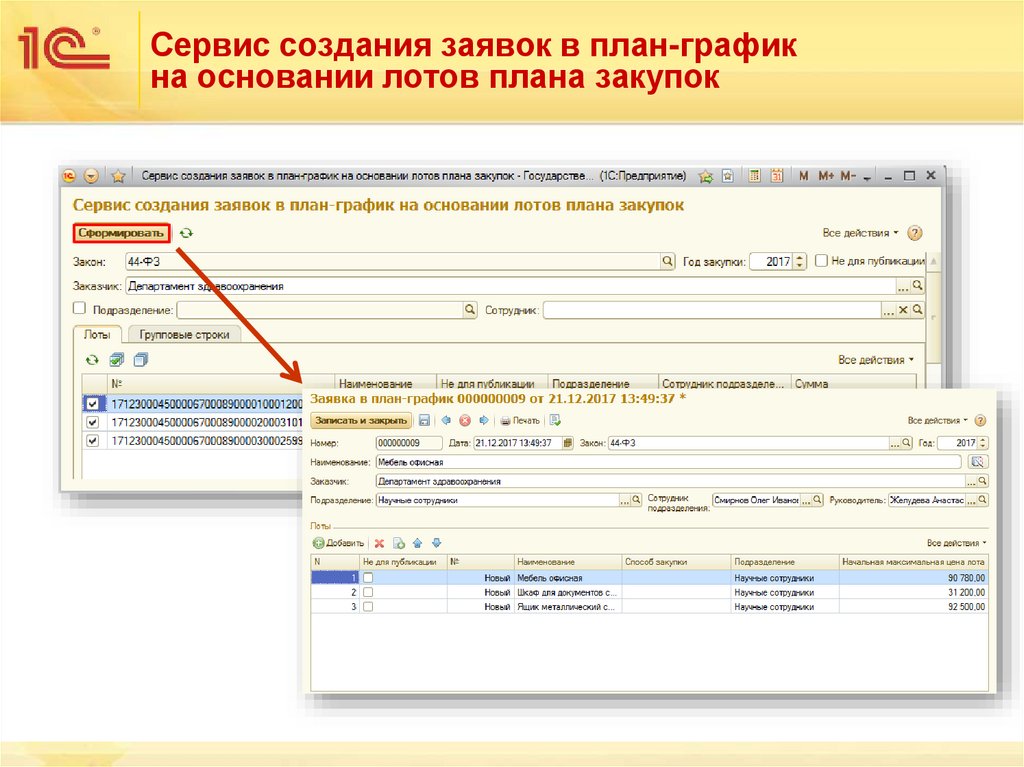Move lot down with blue arrow
This screenshot has width=1024, height=767.
[x=437, y=543]
